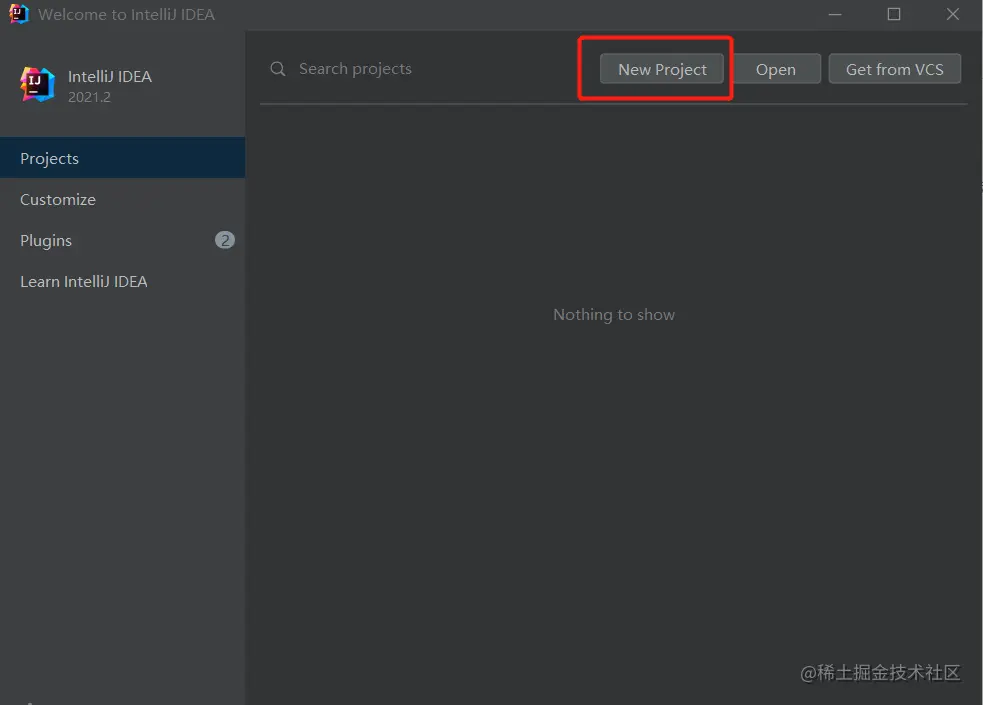This screenshot has width=983, height=705.
Task: Click the search magnifier icon
Action: click(278, 69)
